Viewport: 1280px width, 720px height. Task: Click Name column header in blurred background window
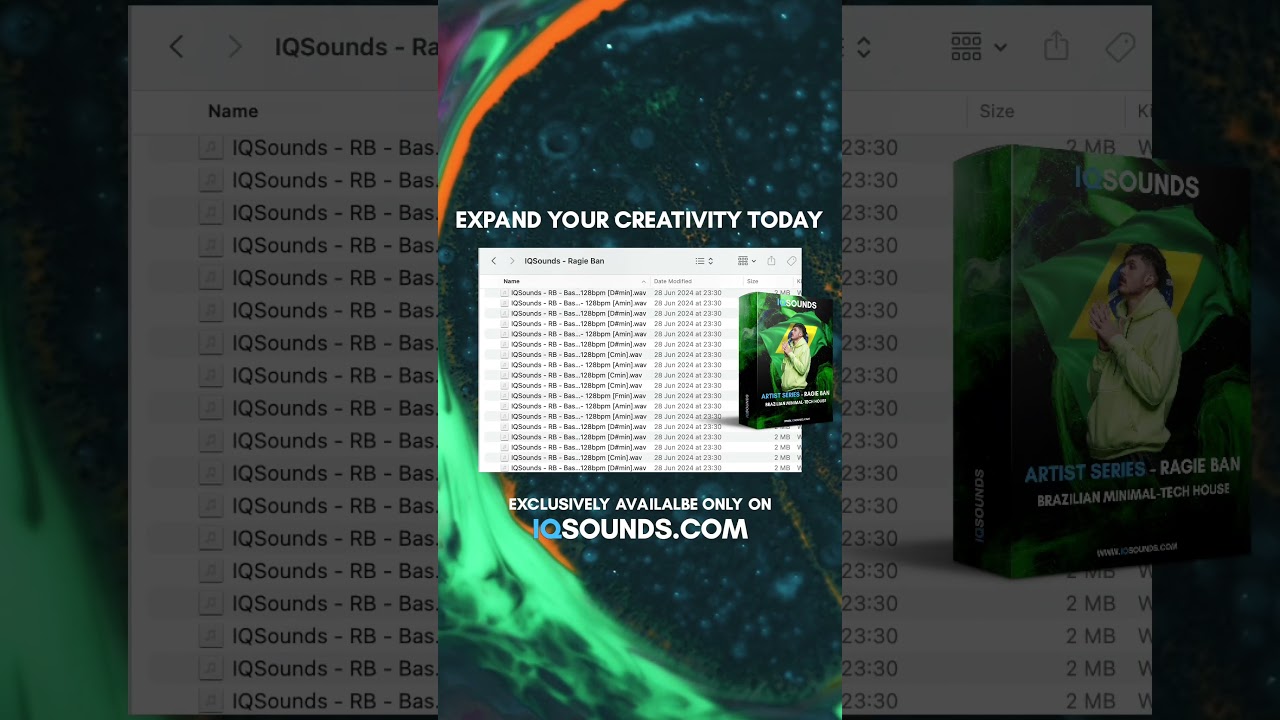(233, 111)
